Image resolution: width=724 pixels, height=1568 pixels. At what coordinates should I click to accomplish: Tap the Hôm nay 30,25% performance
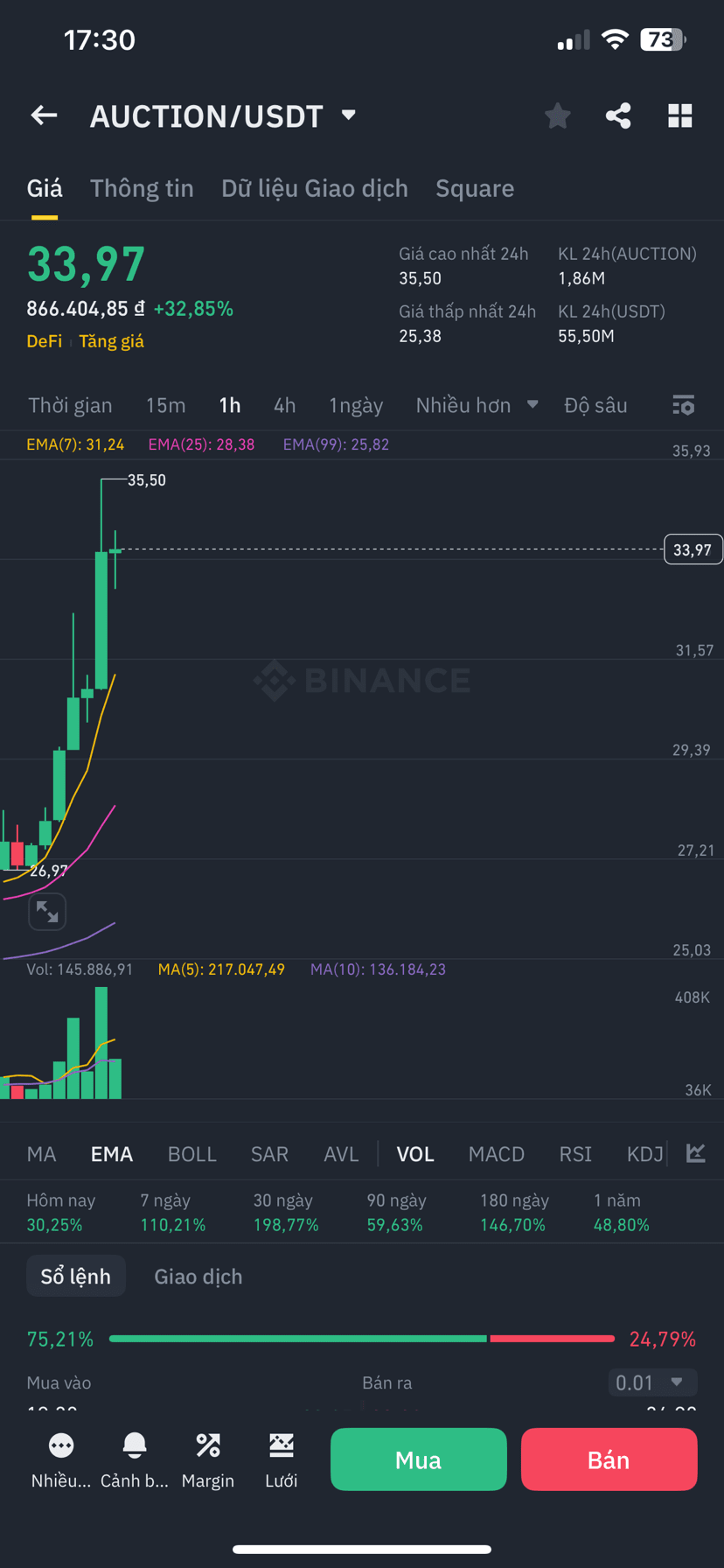point(60,1213)
